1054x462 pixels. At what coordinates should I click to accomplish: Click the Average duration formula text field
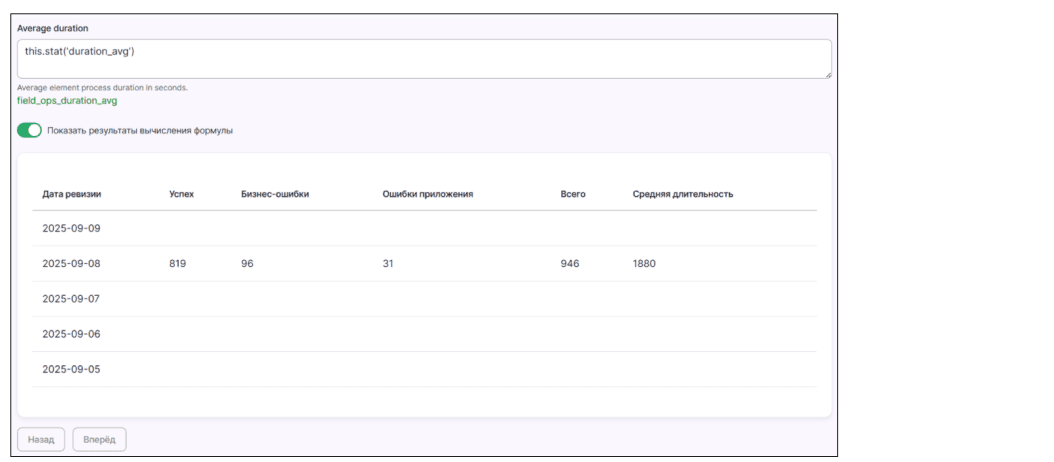coord(423,59)
